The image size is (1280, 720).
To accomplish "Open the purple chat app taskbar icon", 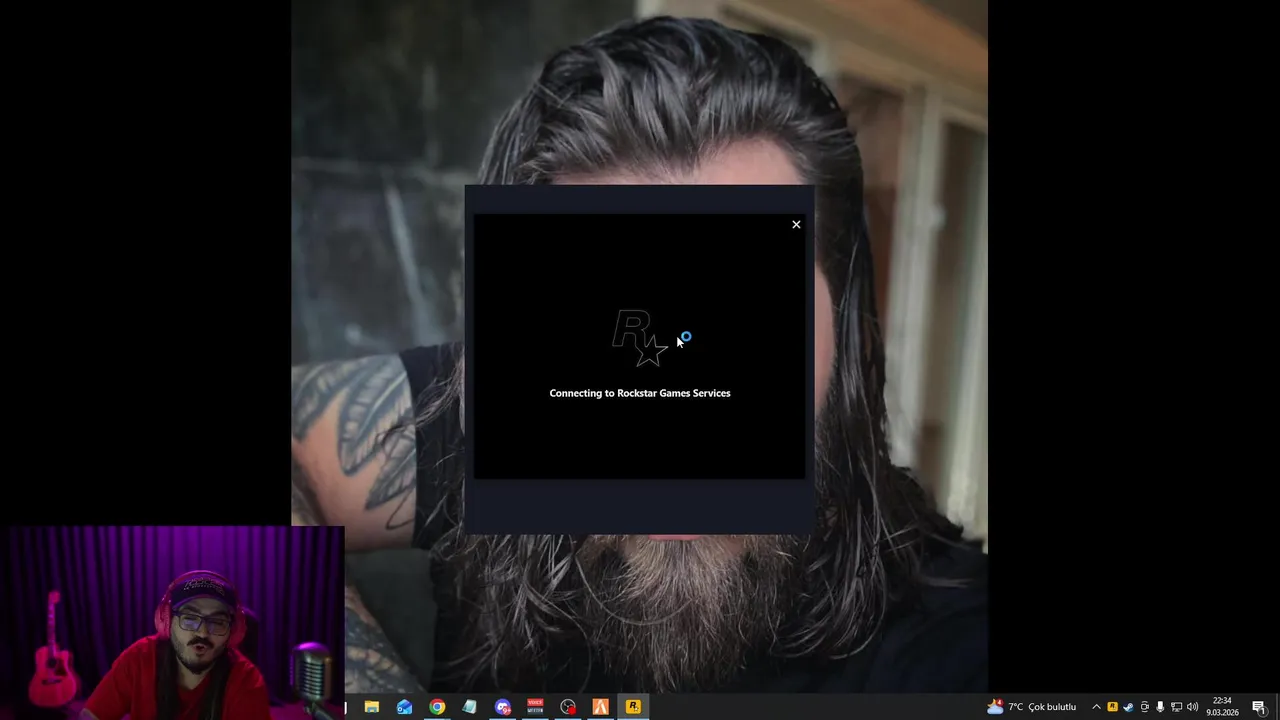I will tap(503, 707).
